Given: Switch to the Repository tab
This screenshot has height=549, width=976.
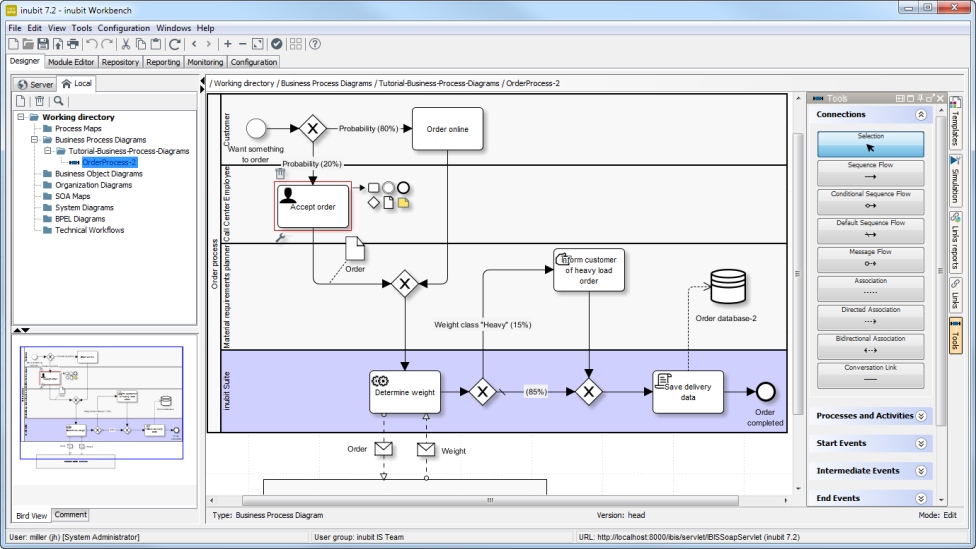Looking at the screenshot, I should [x=120, y=62].
